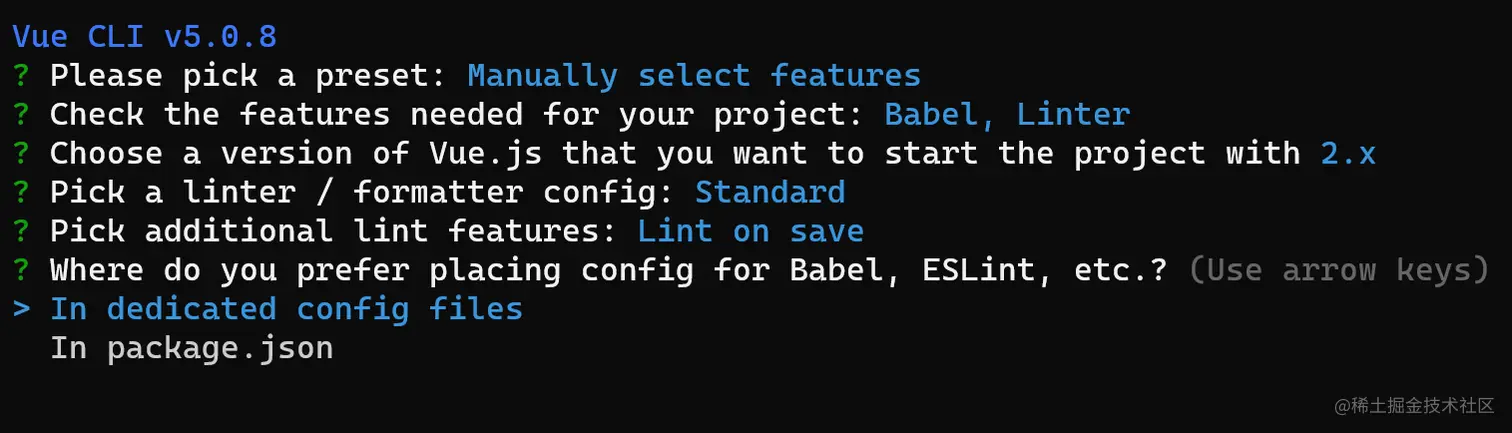Click the "Lint on save" answer
Viewport: 1512px width, 433px height.
point(750,231)
